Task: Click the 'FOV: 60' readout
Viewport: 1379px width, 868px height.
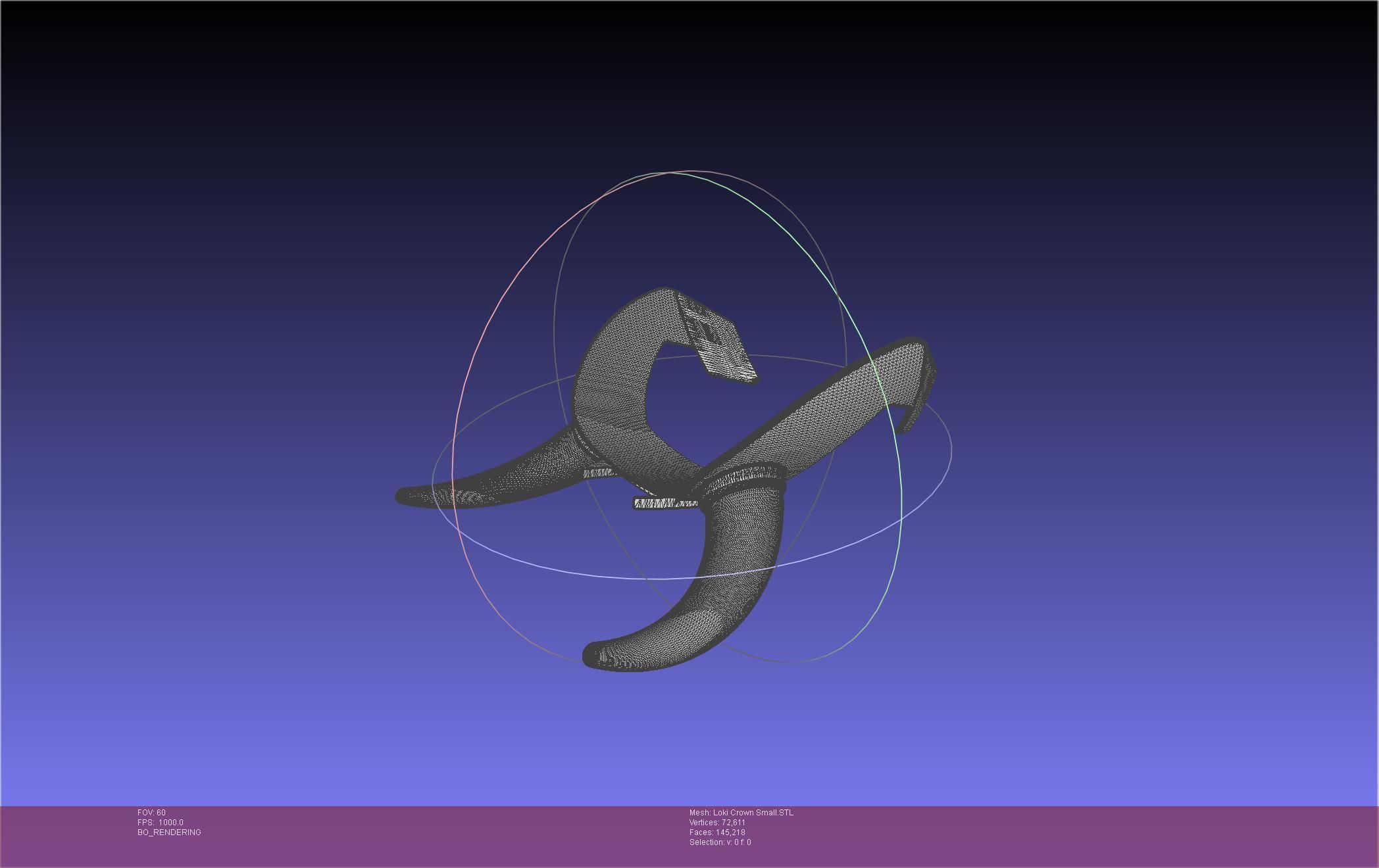Action: (151, 813)
